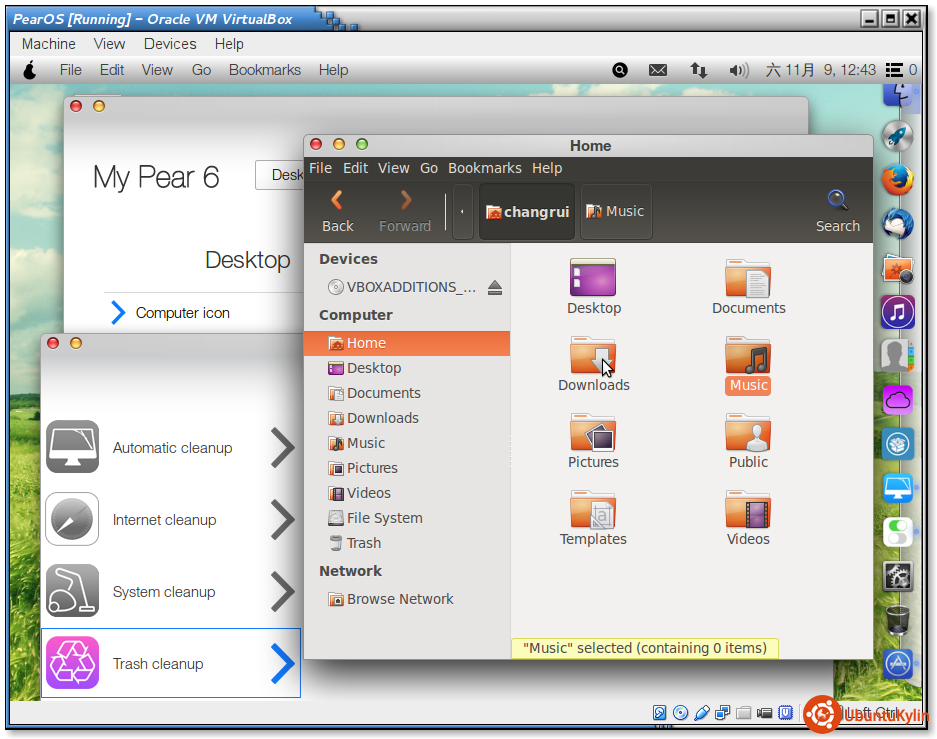Expand the Computer icon chevron
937x739 pixels.
pos(118,313)
